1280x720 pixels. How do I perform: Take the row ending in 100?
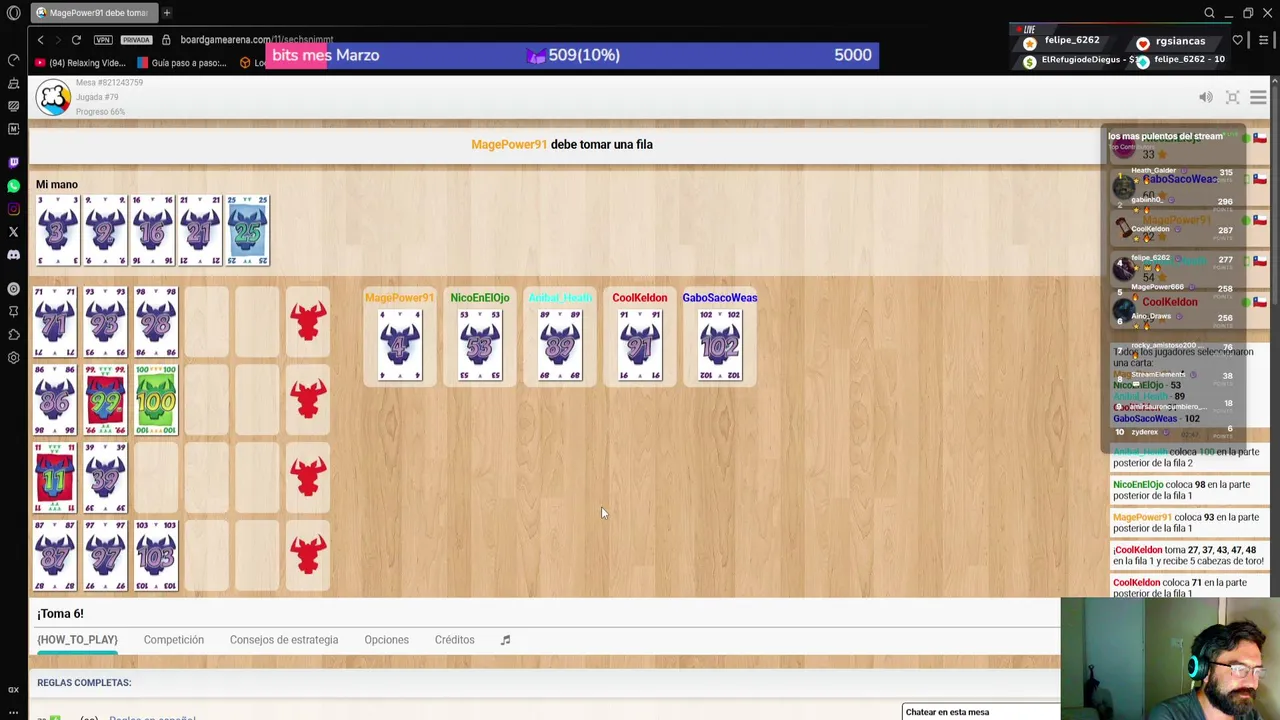[x=308, y=399]
